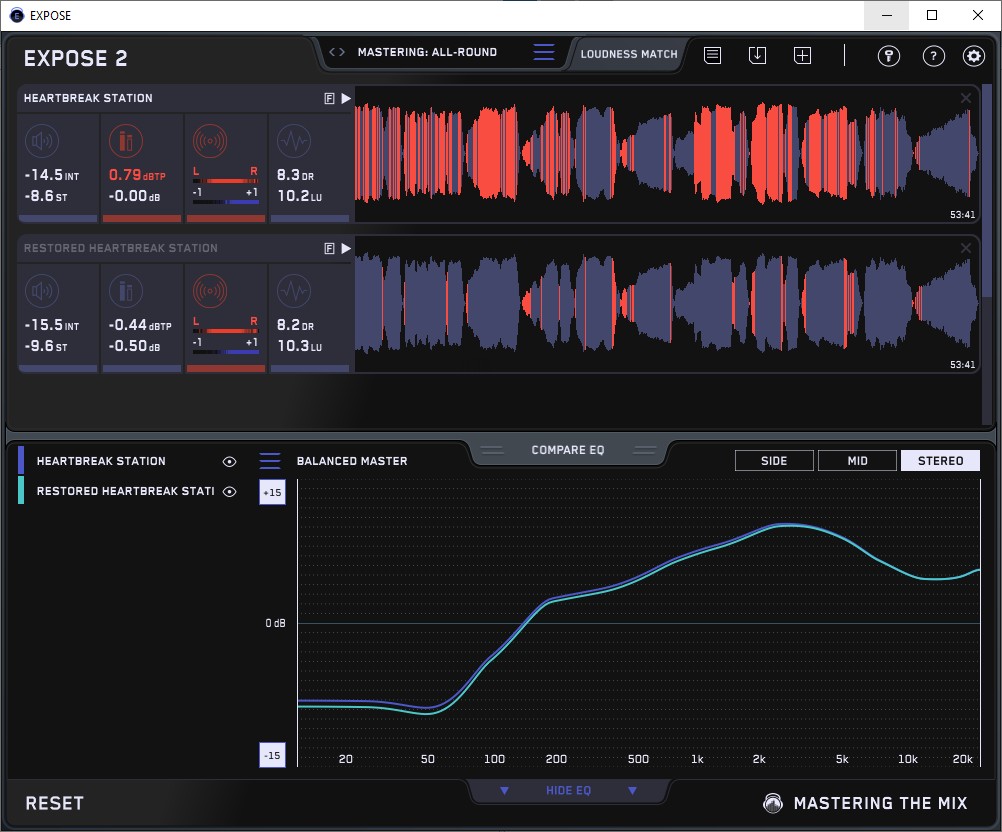Click the Restored Heartbreak Station waveform display
1002x832 pixels.
(667, 304)
